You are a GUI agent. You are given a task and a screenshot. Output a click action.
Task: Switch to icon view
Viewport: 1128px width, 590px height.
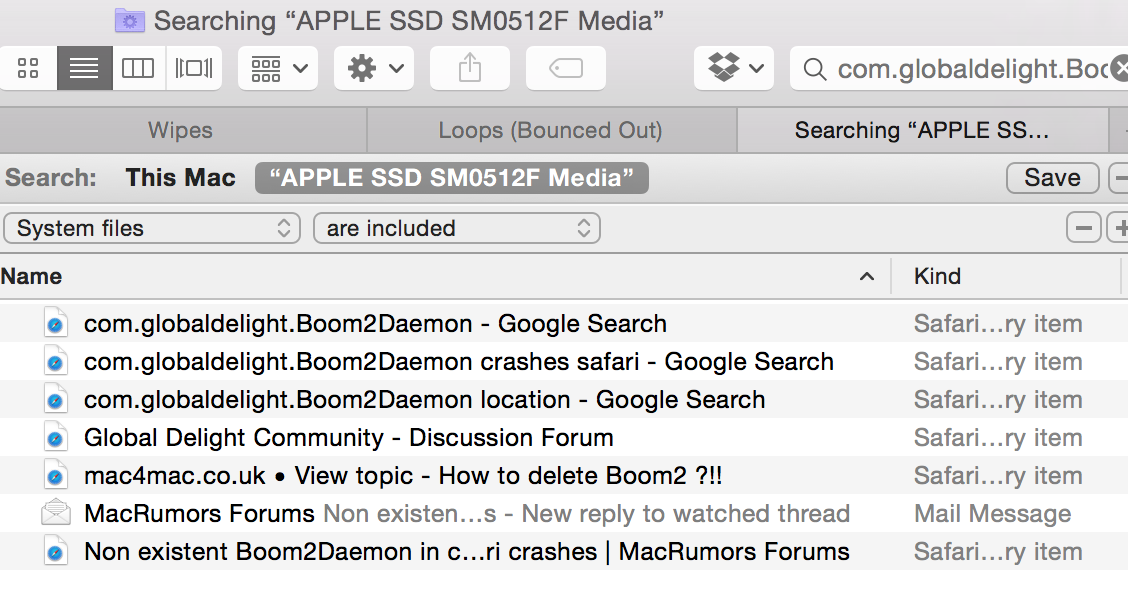click(28, 68)
